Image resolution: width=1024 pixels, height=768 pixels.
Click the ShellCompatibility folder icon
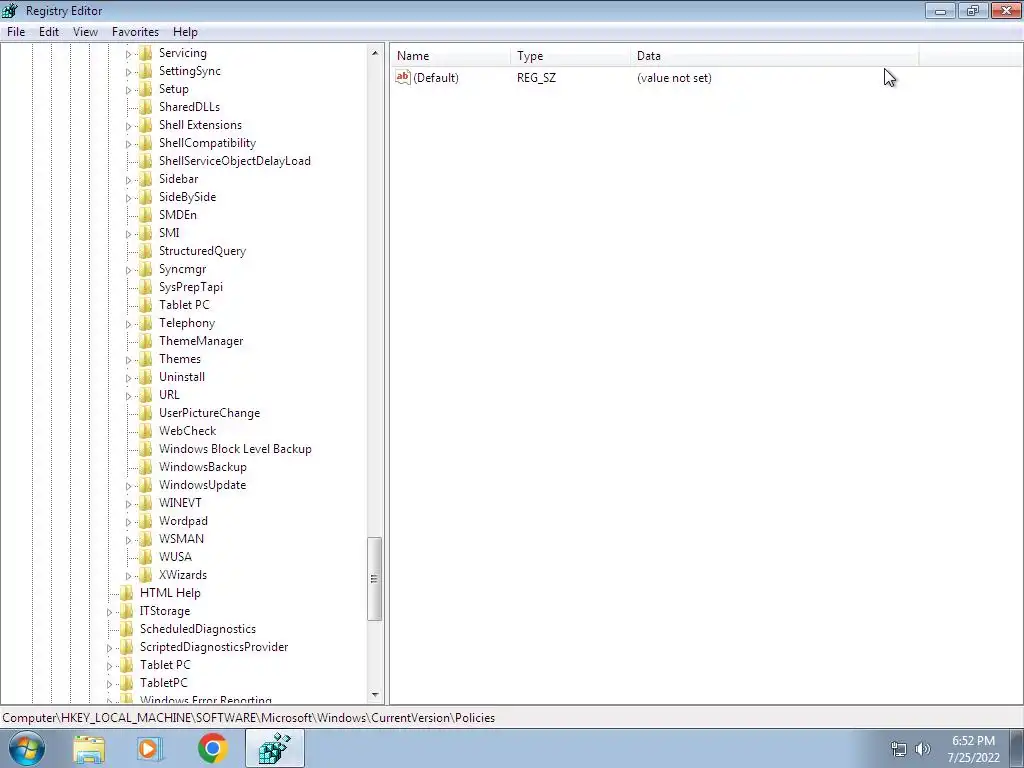[x=146, y=143]
